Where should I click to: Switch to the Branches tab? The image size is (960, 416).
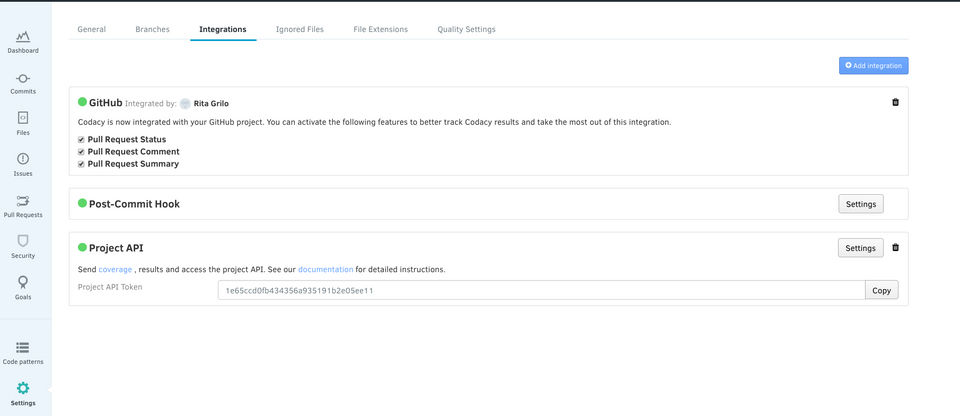152,29
